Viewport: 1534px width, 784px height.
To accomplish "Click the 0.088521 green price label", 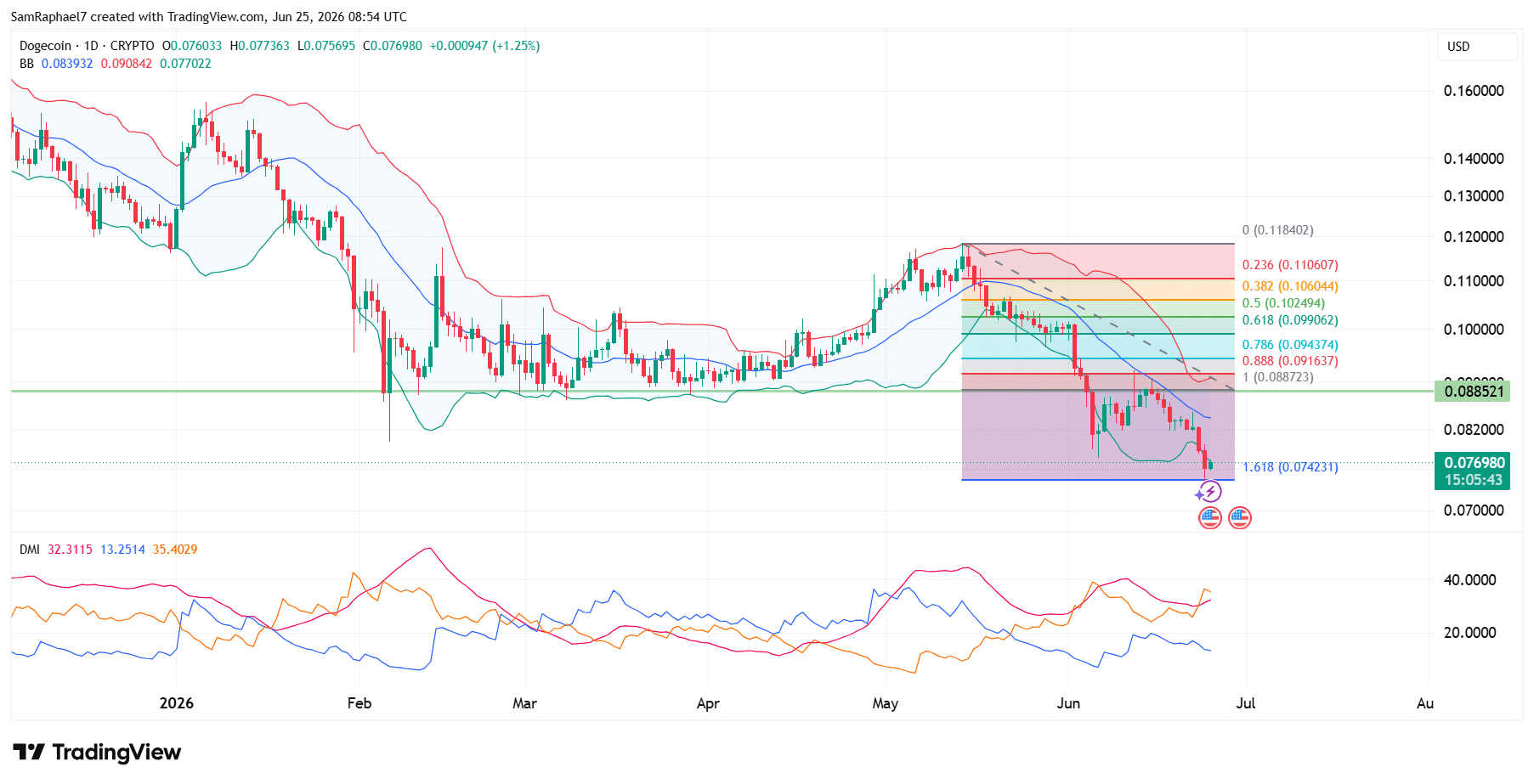I will click(x=1472, y=392).
